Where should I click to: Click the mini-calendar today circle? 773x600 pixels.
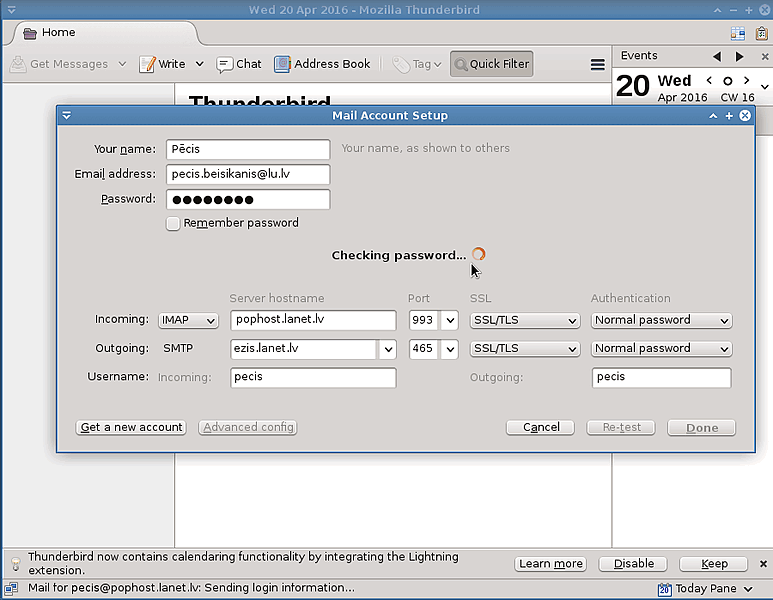728,81
